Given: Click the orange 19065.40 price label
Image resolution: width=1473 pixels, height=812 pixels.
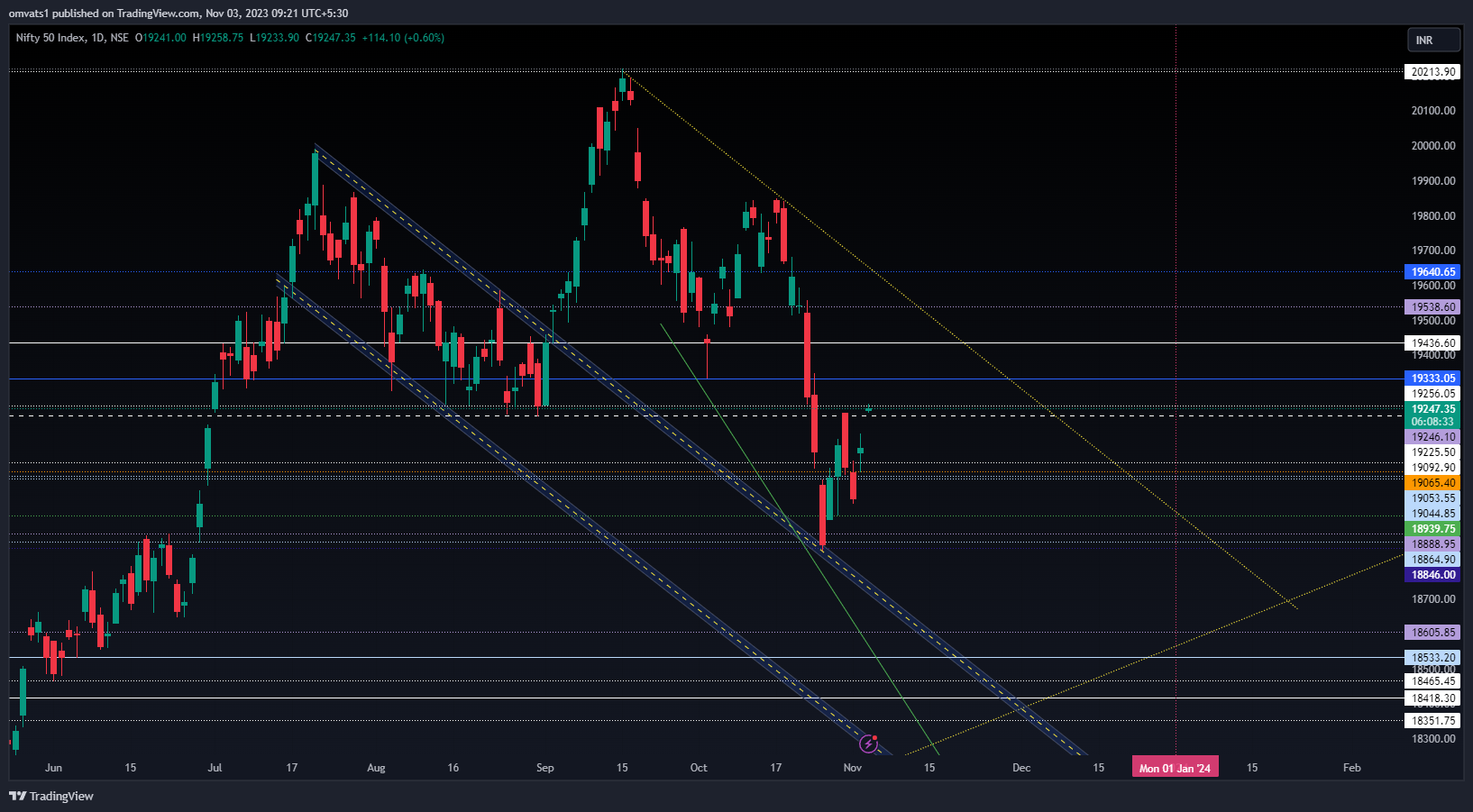Looking at the screenshot, I should (x=1432, y=483).
